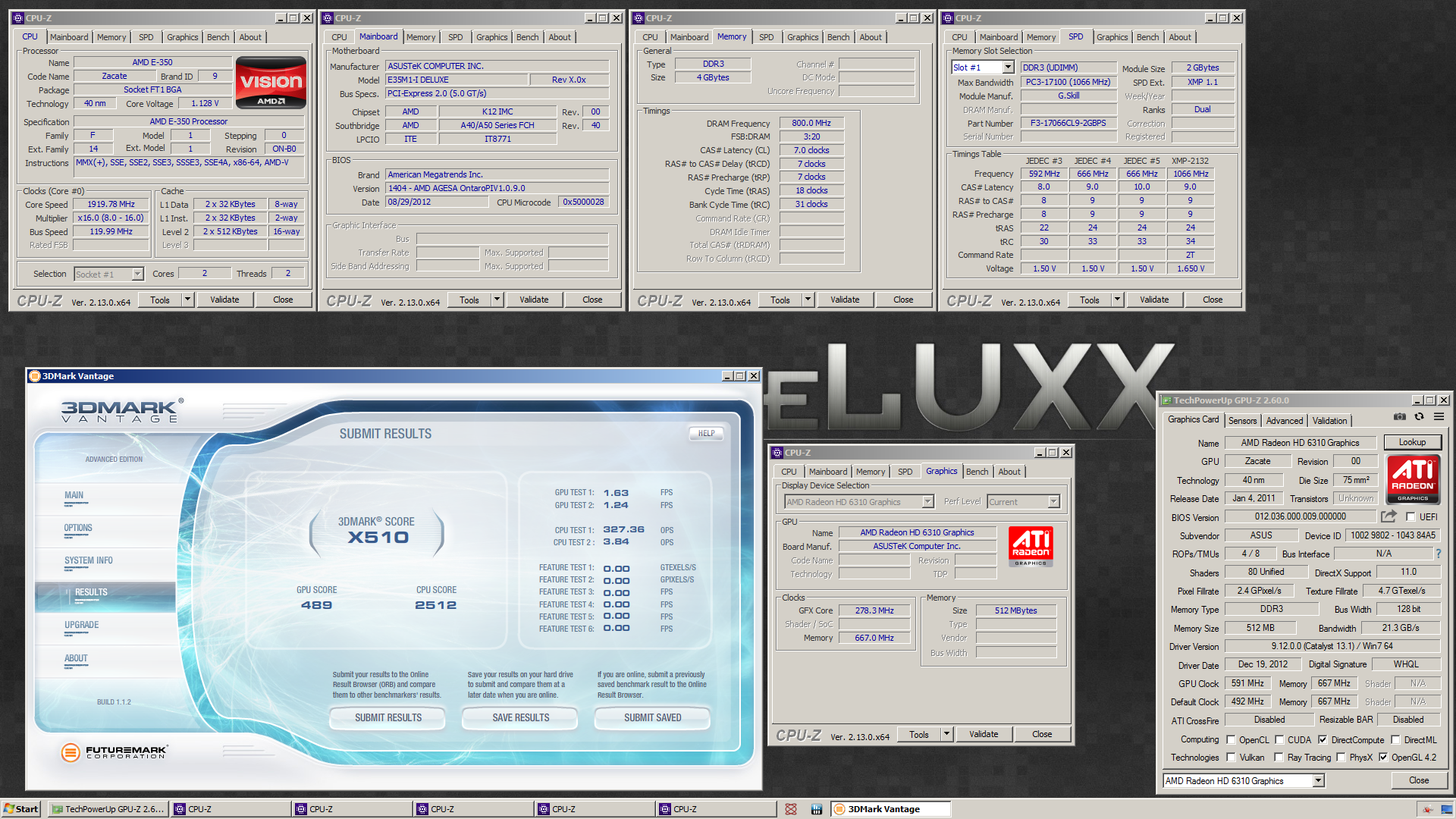
Task: Click the Lookup button in GPU-Z
Action: [1412, 442]
